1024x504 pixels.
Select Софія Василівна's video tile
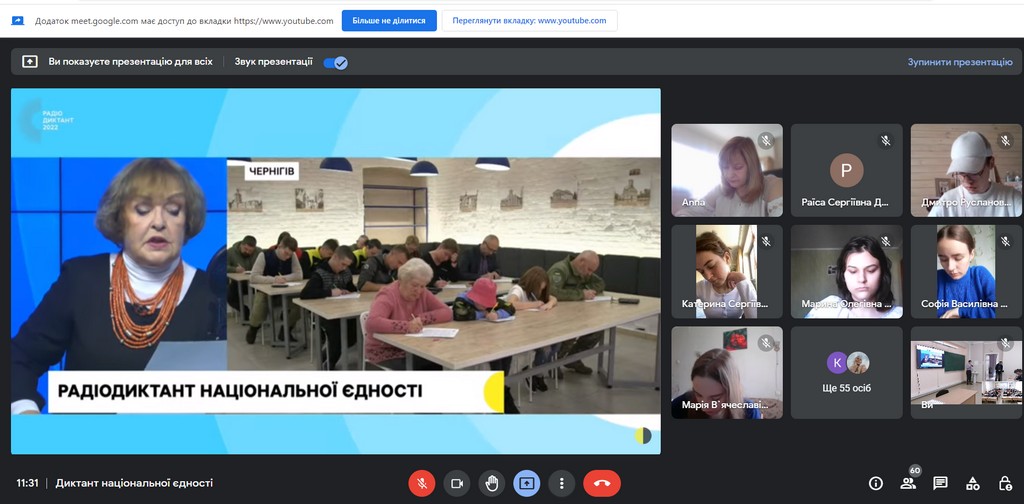click(x=966, y=270)
